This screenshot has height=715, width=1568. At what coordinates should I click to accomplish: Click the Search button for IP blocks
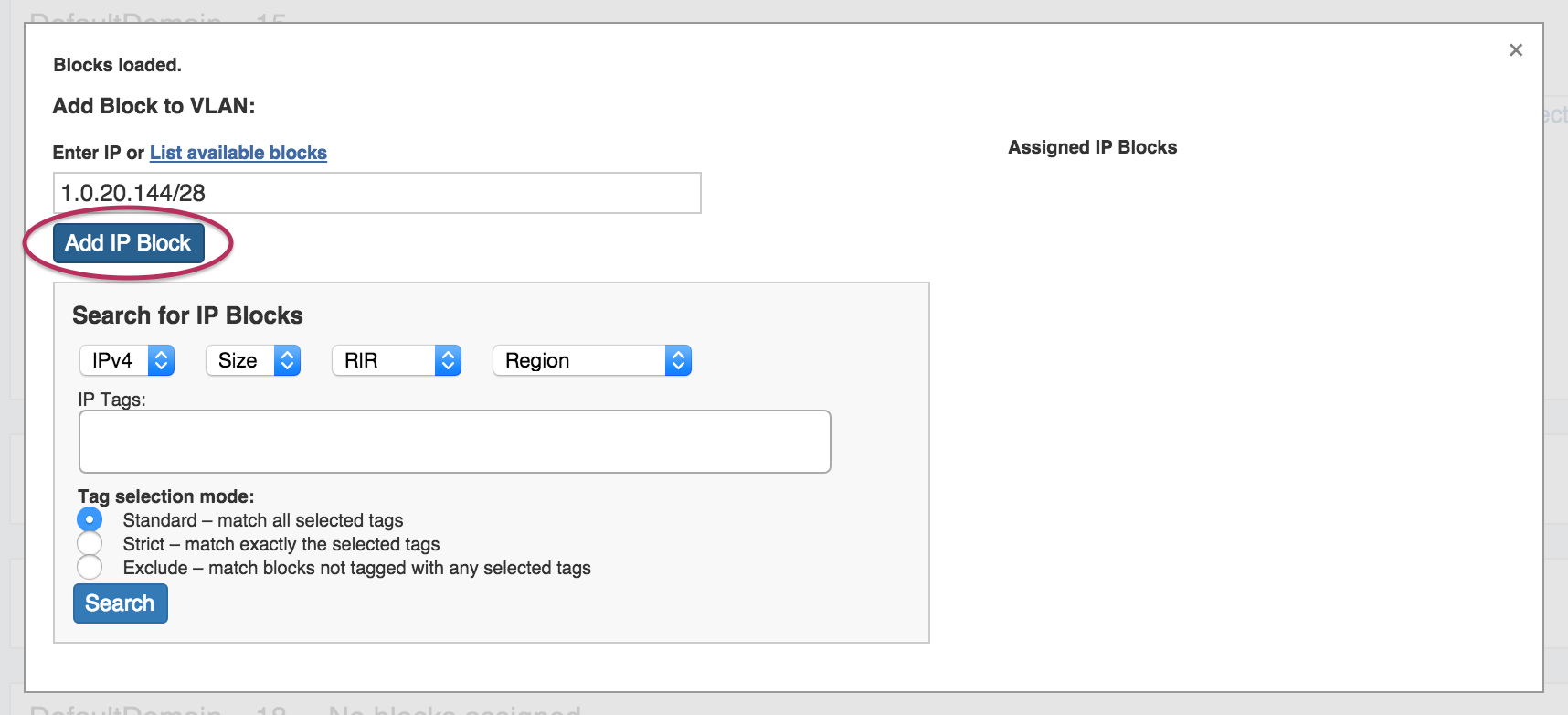point(120,603)
